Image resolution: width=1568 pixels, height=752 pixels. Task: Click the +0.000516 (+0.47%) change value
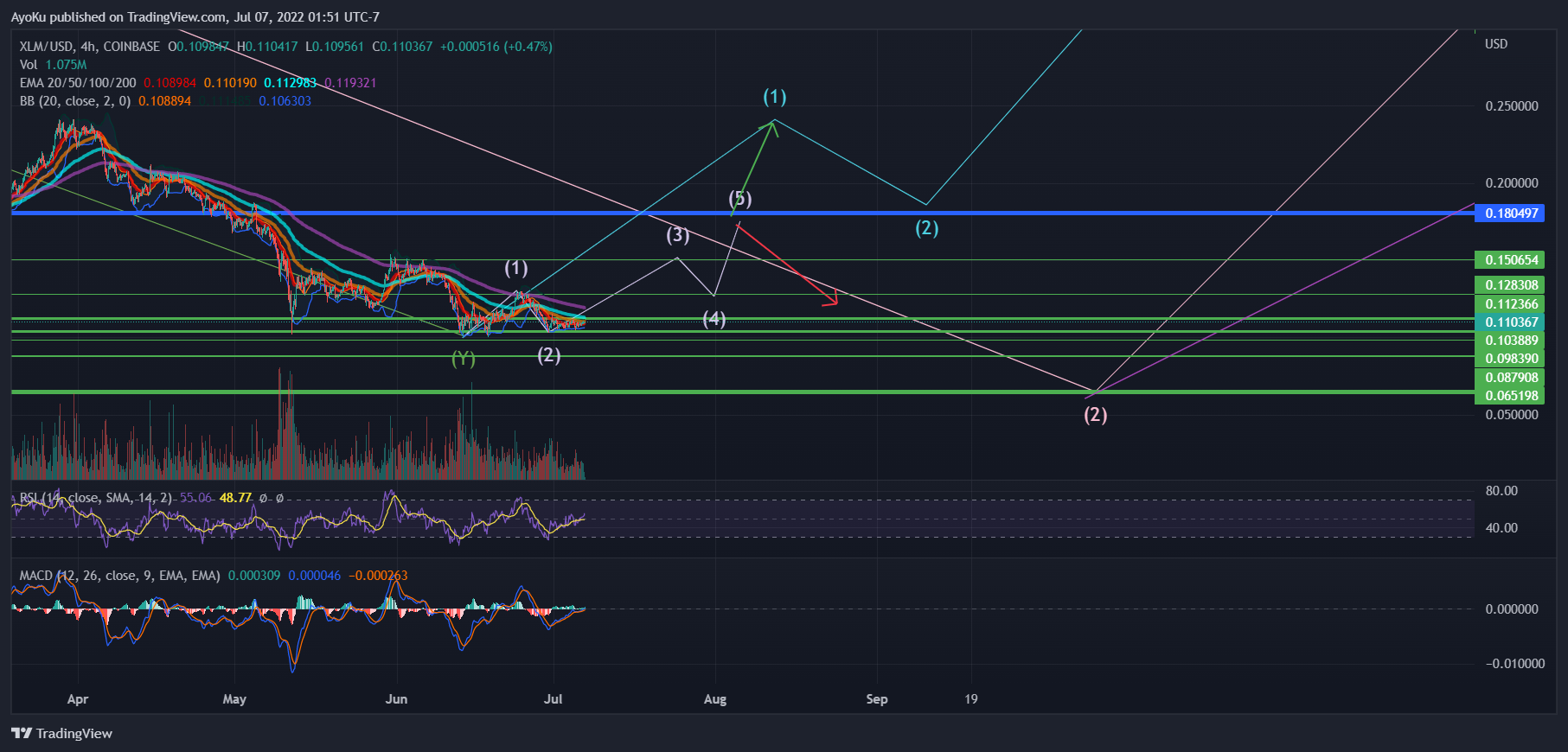tap(496, 47)
